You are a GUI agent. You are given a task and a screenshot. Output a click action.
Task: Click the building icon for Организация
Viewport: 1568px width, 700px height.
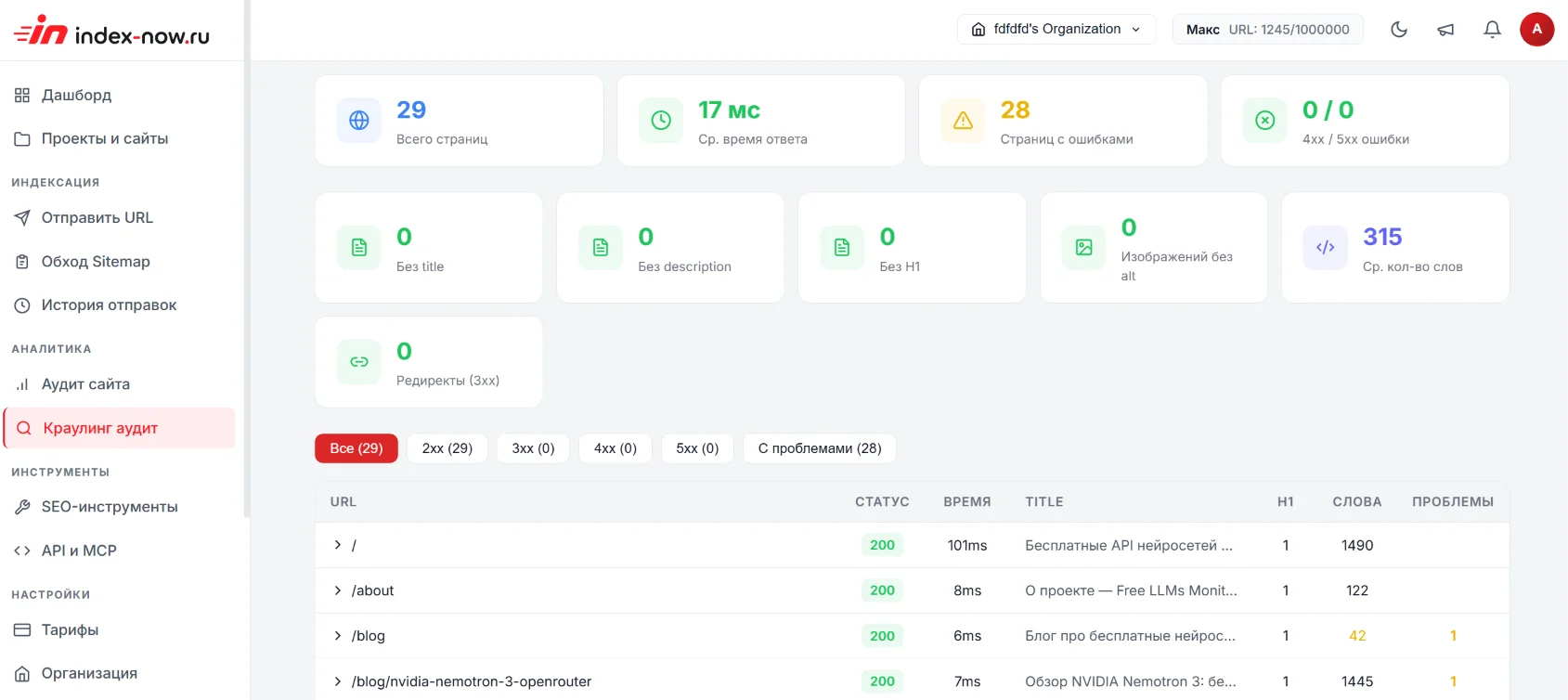(x=22, y=673)
